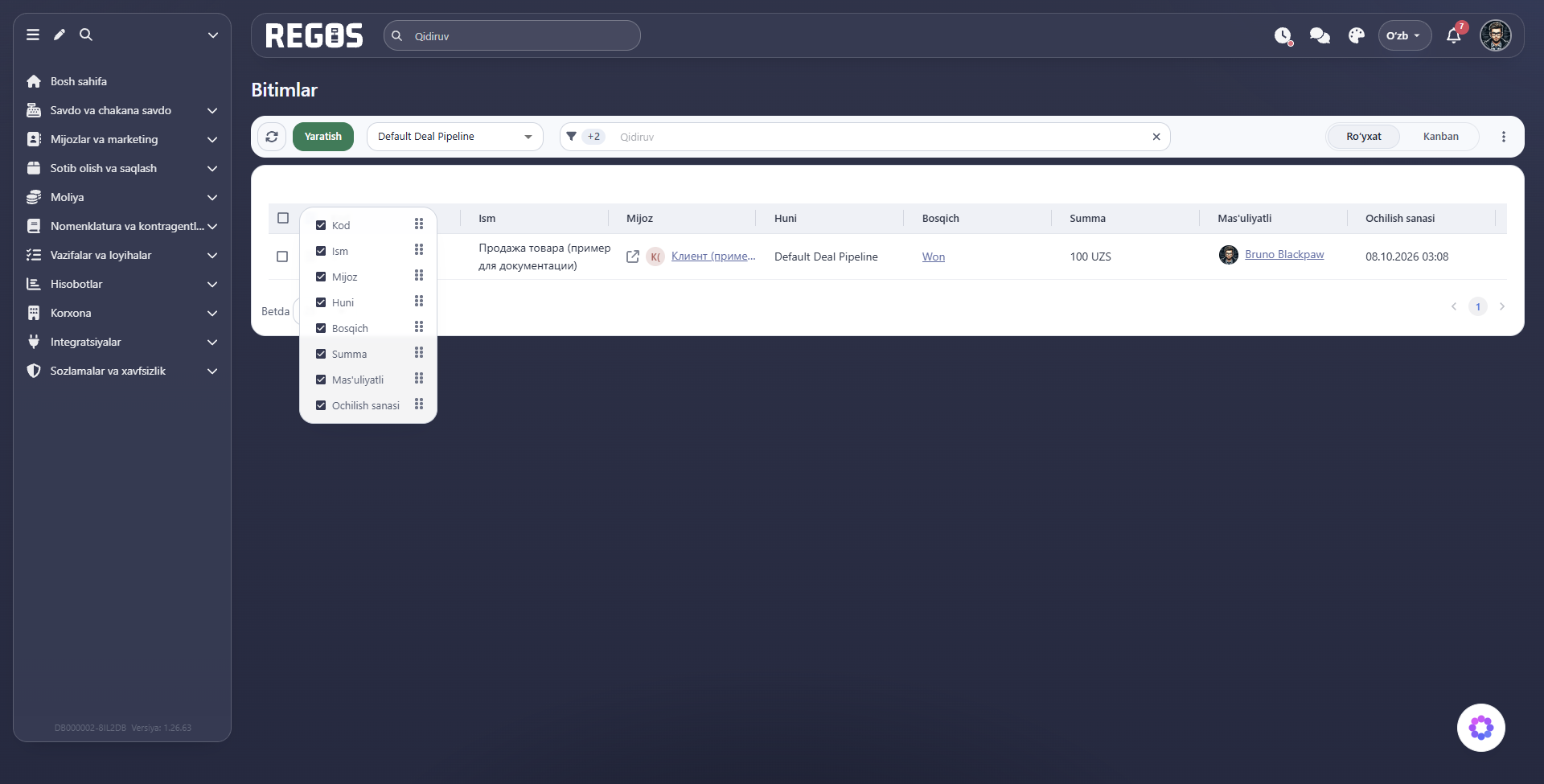Image resolution: width=1544 pixels, height=784 pixels.
Task: Click the filter Qidiruv search field
Action: (x=881, y=137)
